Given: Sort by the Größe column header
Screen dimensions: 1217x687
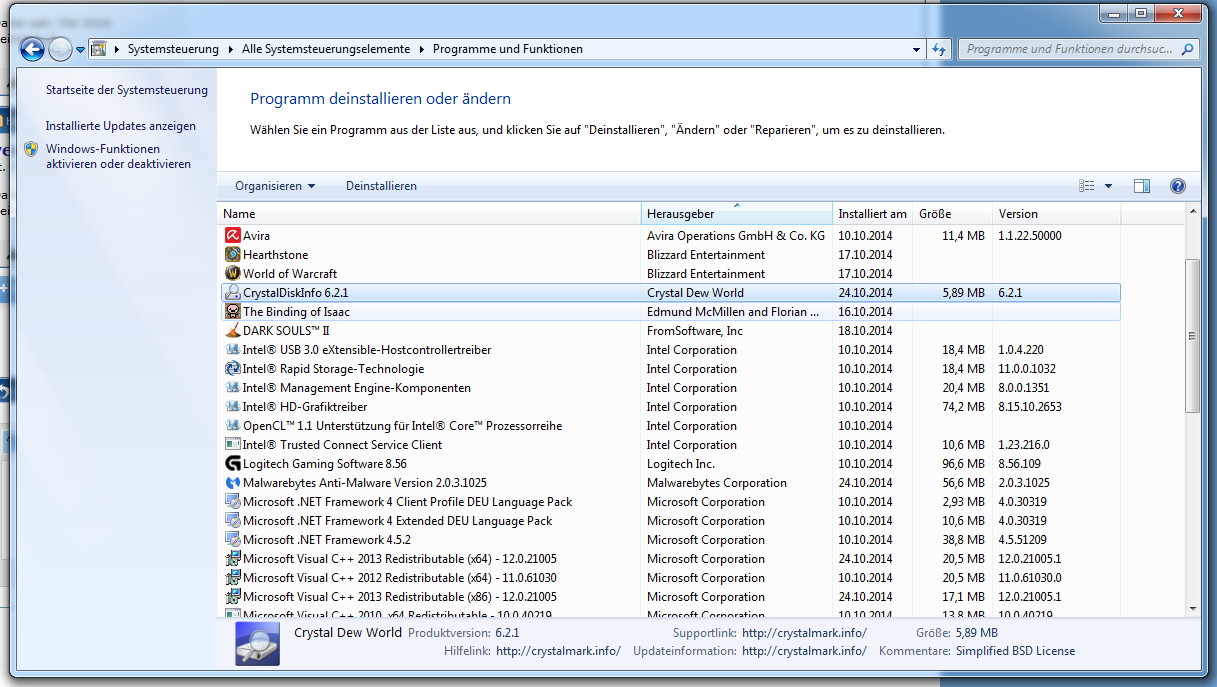Looking at the screenshot, I should 953,214.
